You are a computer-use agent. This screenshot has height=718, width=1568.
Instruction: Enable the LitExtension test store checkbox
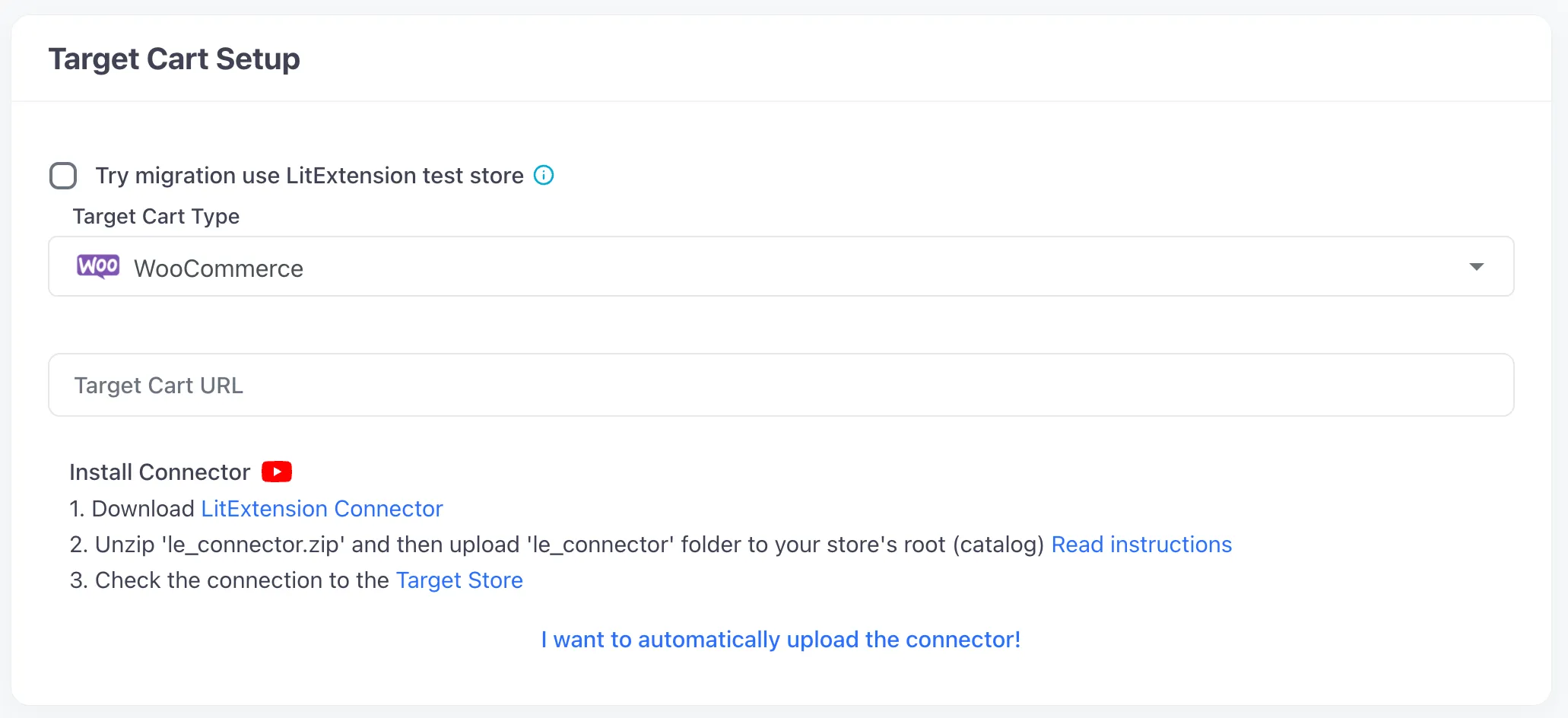pyautogui.click(x=63, y=176)
